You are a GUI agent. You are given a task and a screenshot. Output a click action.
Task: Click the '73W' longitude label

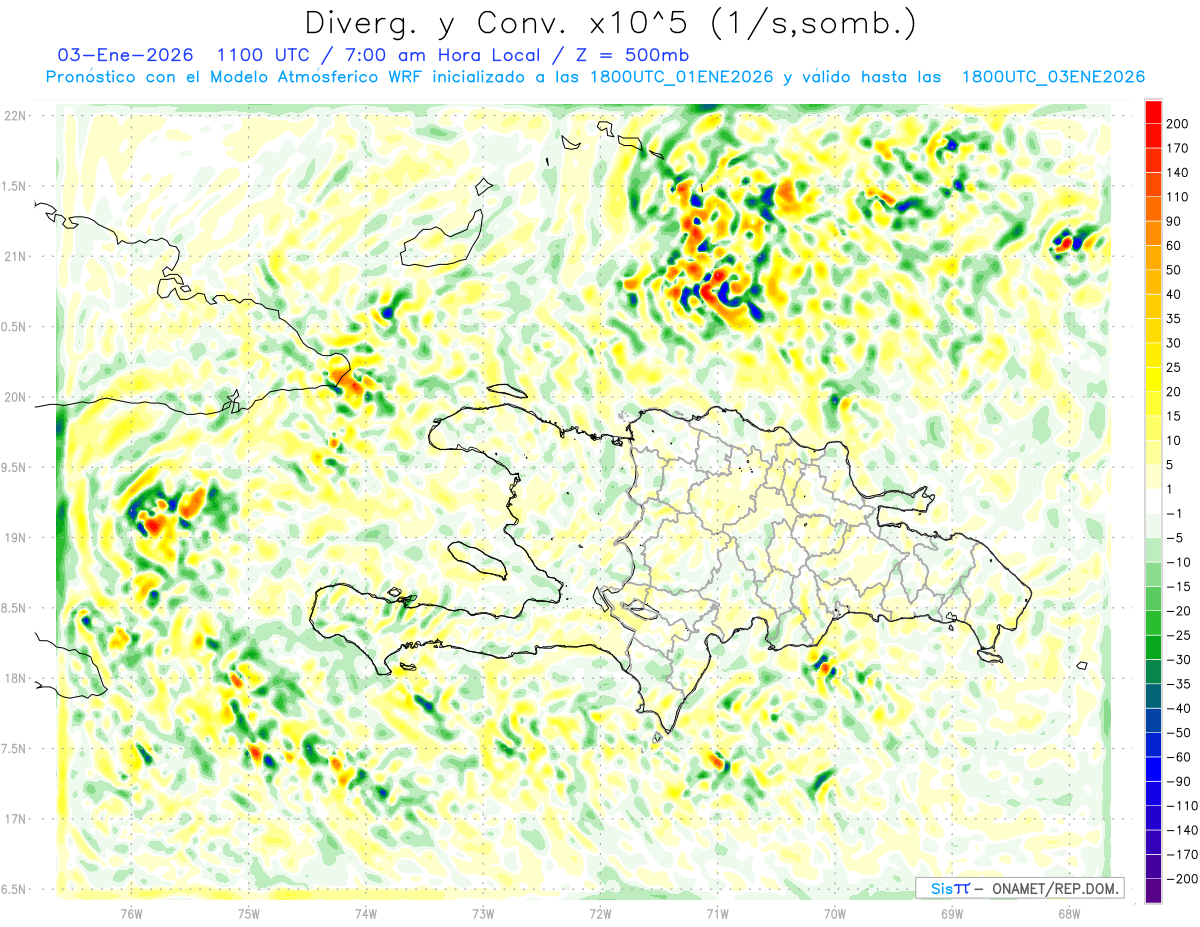[483, 914]
